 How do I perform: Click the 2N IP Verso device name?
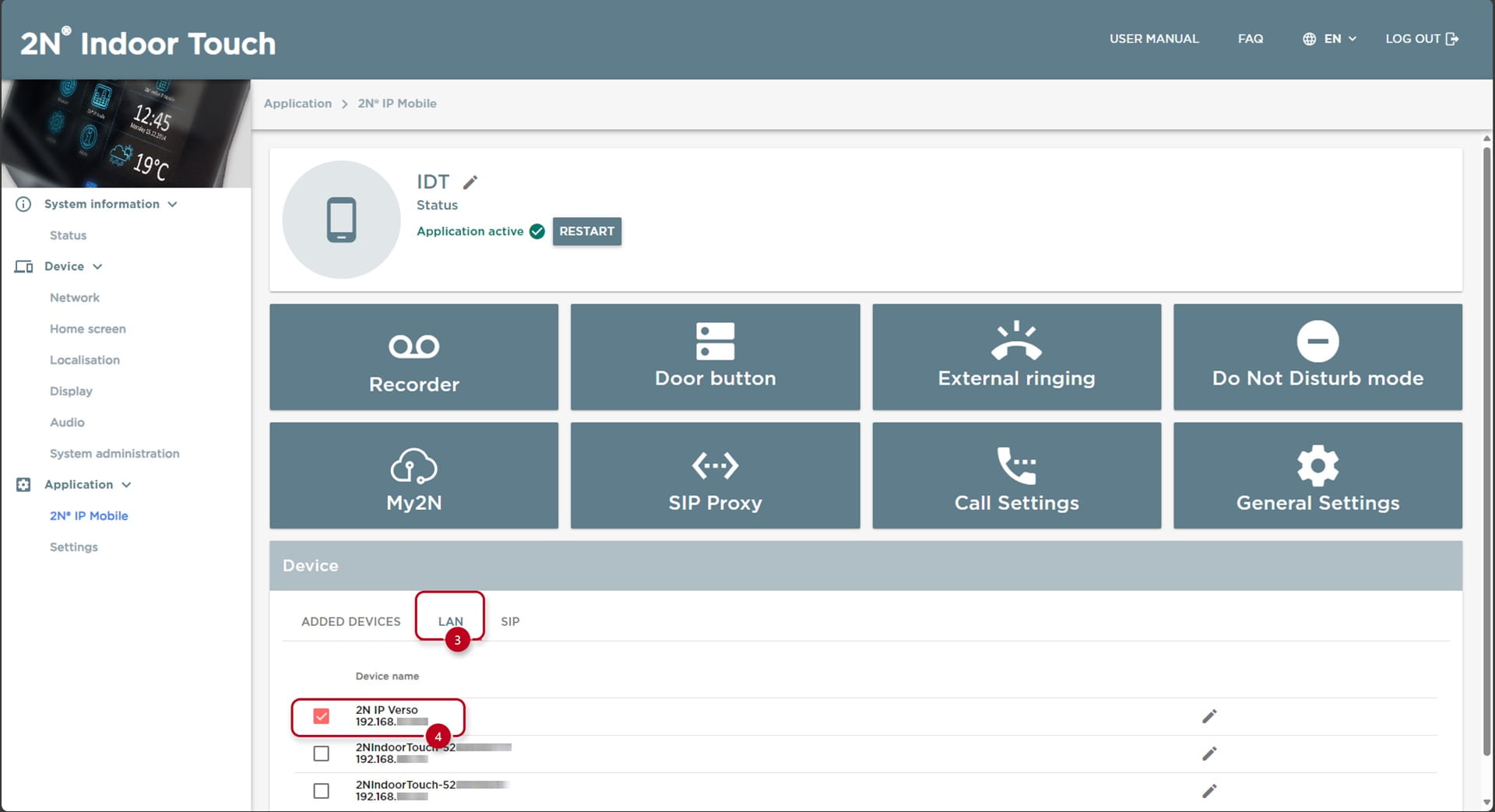[387, 710]
